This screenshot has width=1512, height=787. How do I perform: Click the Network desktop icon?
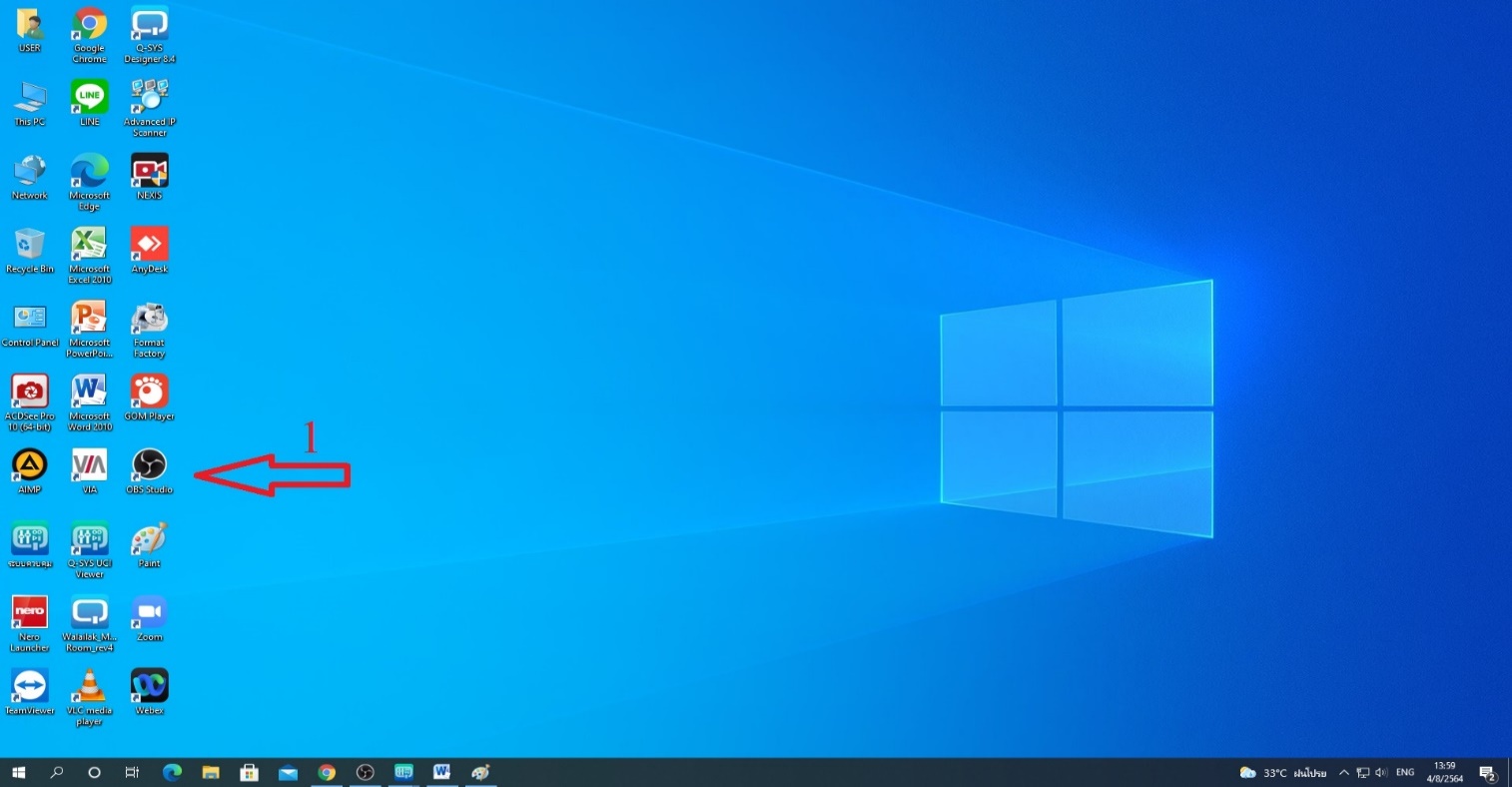[30, 178]
